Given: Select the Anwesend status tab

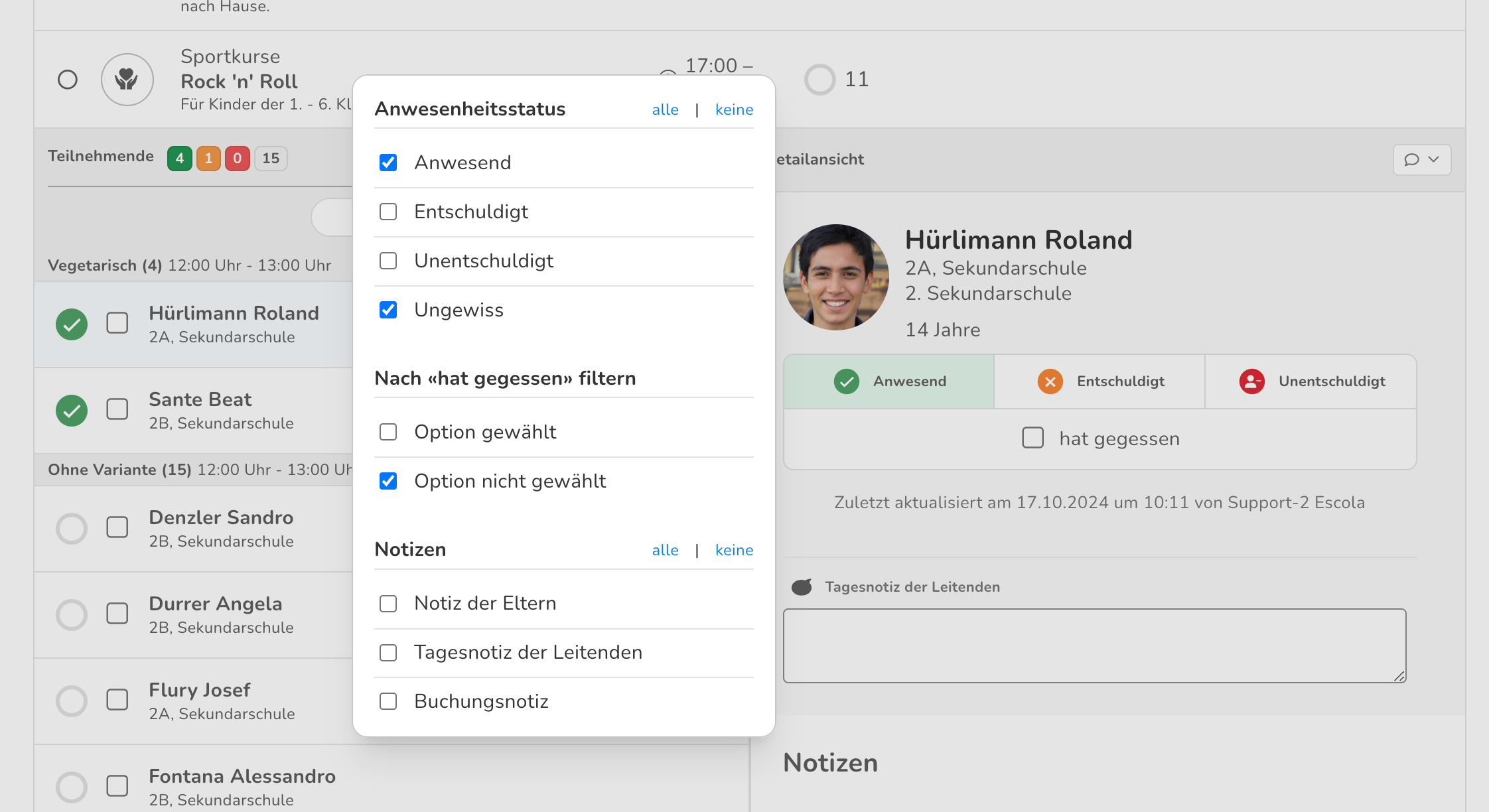Looking at the screenshot, I should [888, 381].
